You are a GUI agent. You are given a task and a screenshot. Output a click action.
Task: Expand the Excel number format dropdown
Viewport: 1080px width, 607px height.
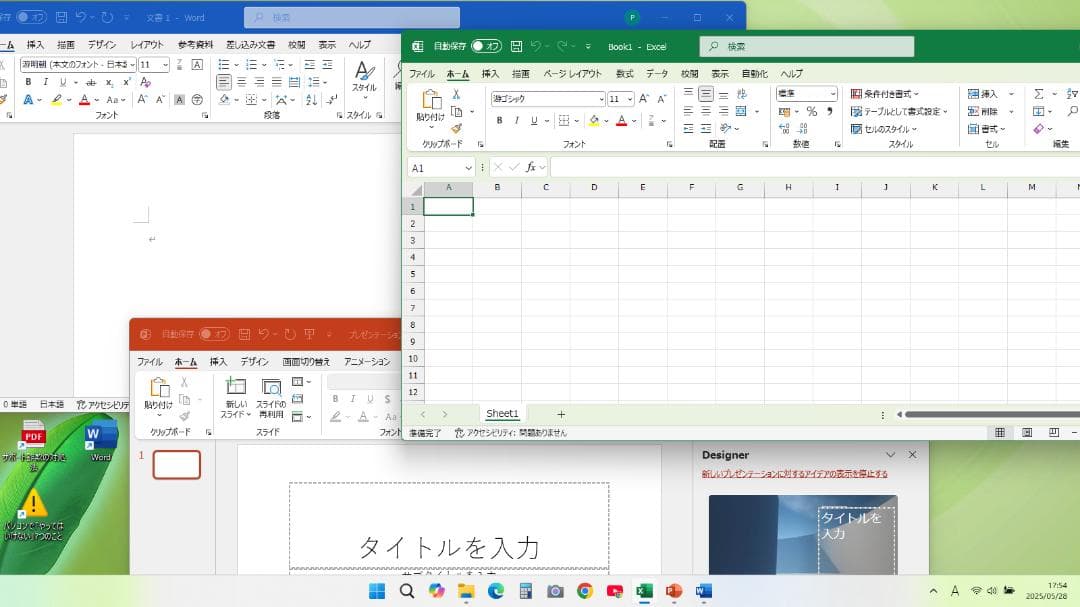[x=832, y=94]
